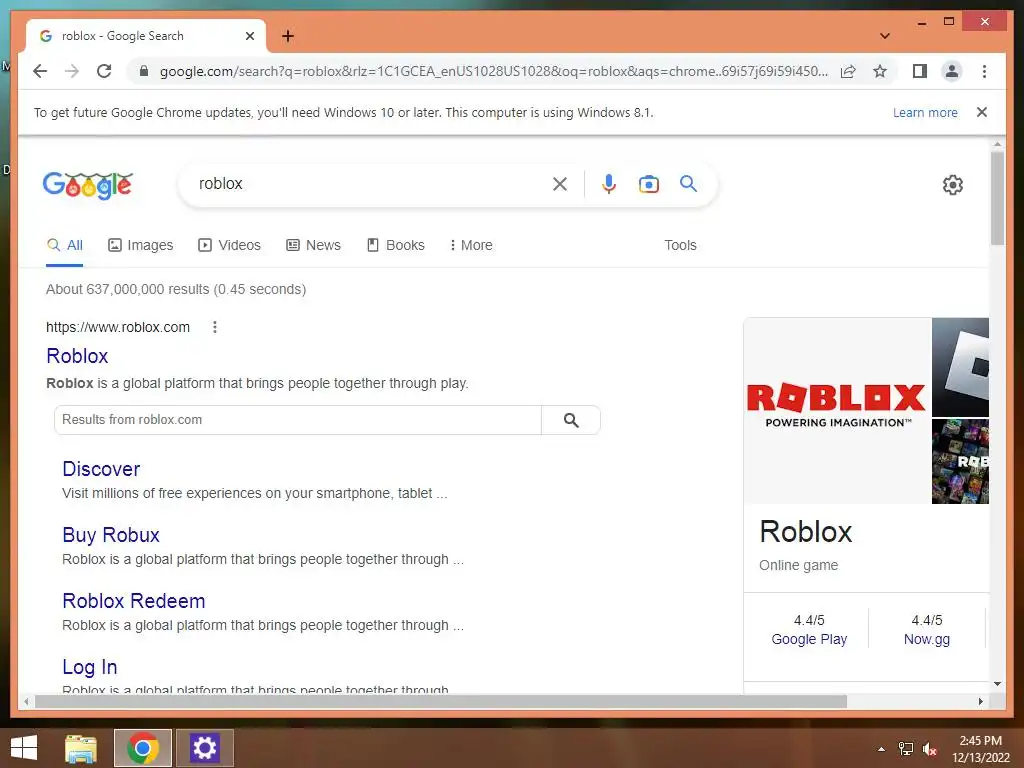
Task: Open PC settings gear in taskbar
Action: click(204, 748)
